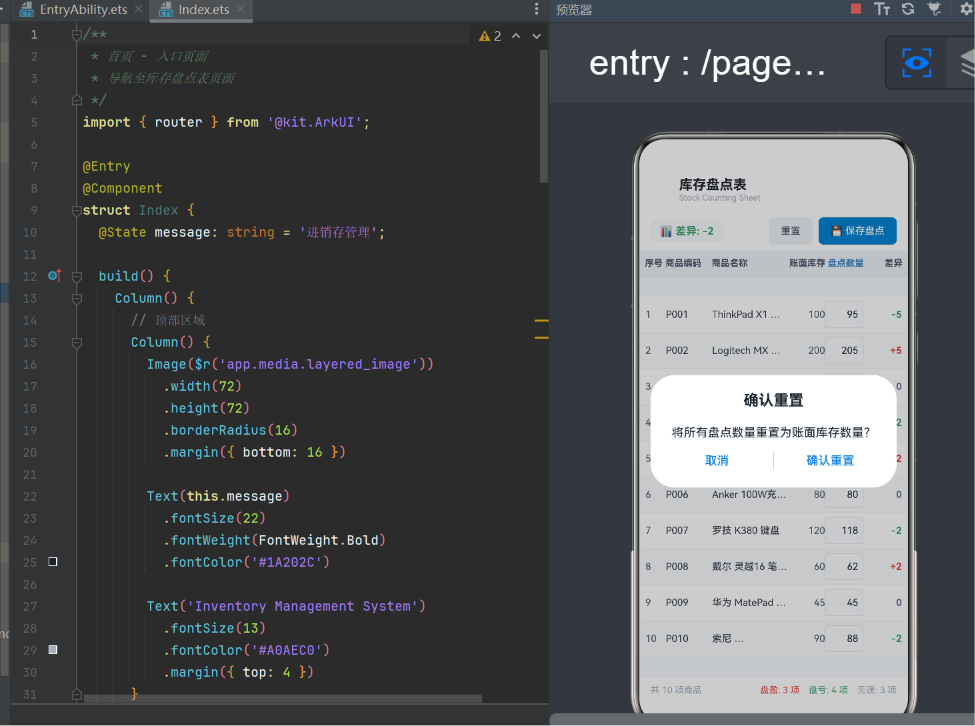975x726 pixels.
Task: Open previewer settings gear
Action: pyautogui.click(x=966, y=9)
